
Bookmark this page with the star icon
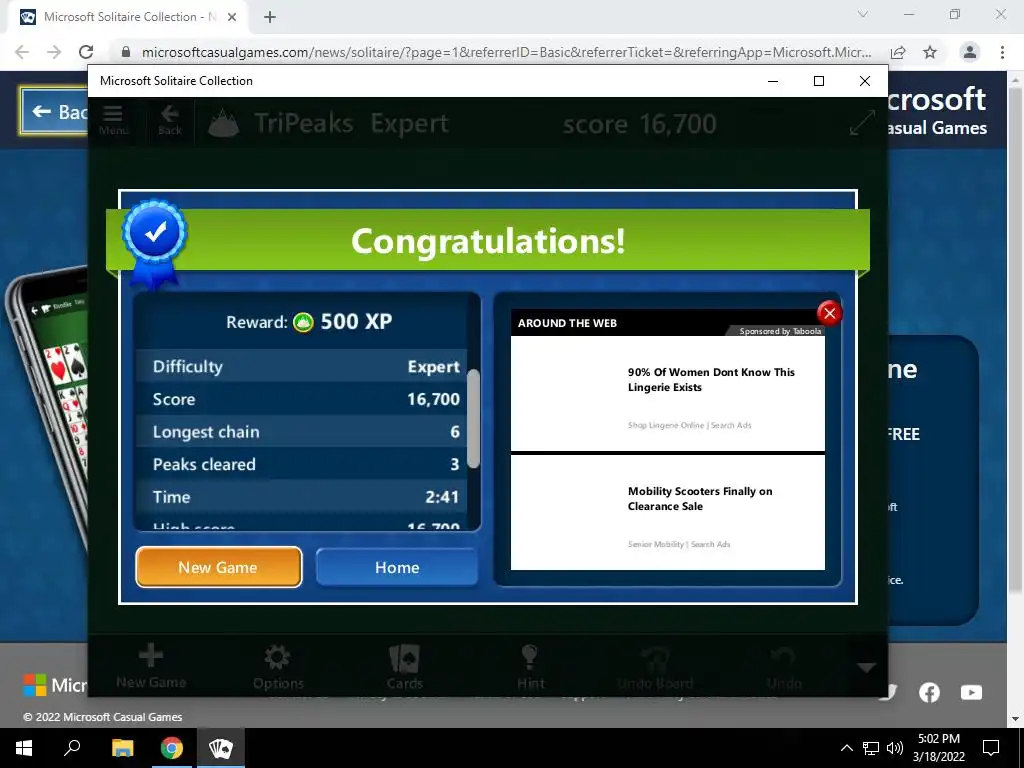coord(930,52)
